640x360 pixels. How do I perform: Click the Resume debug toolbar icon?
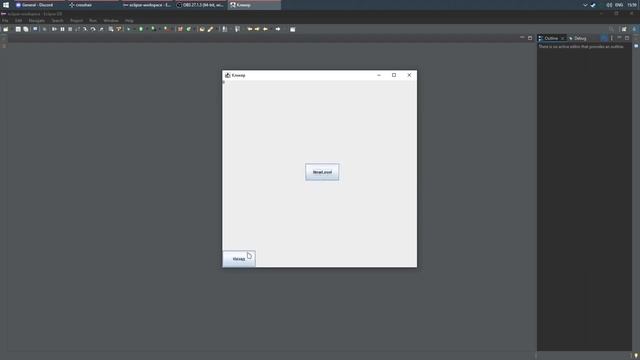(54, 29)
